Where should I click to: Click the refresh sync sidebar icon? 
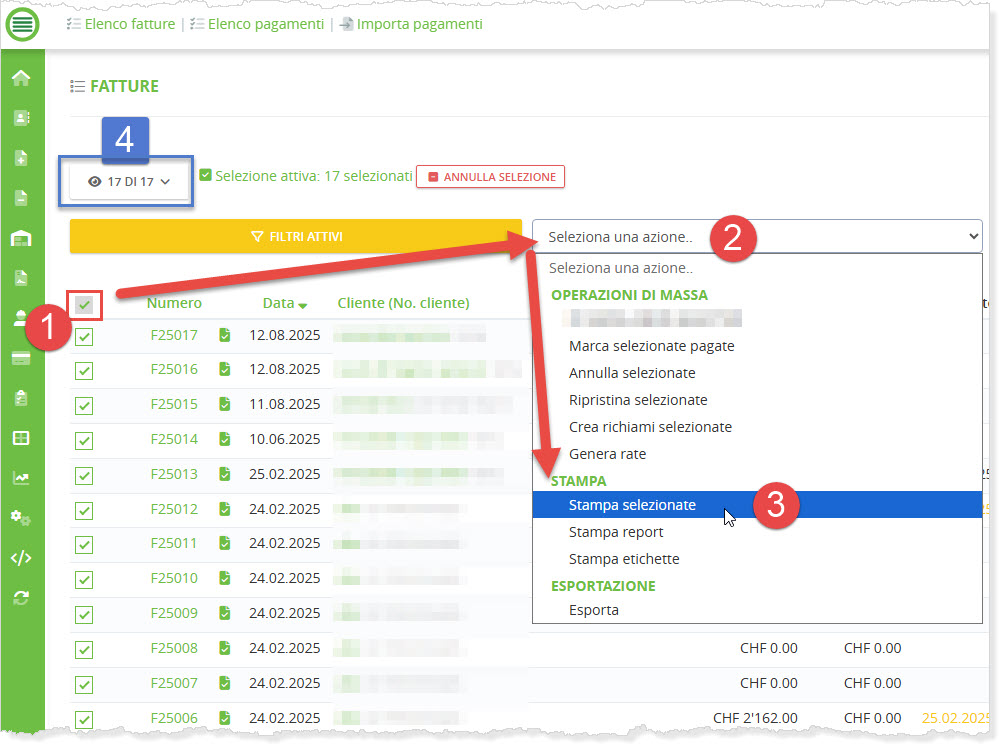pos(21,598)
